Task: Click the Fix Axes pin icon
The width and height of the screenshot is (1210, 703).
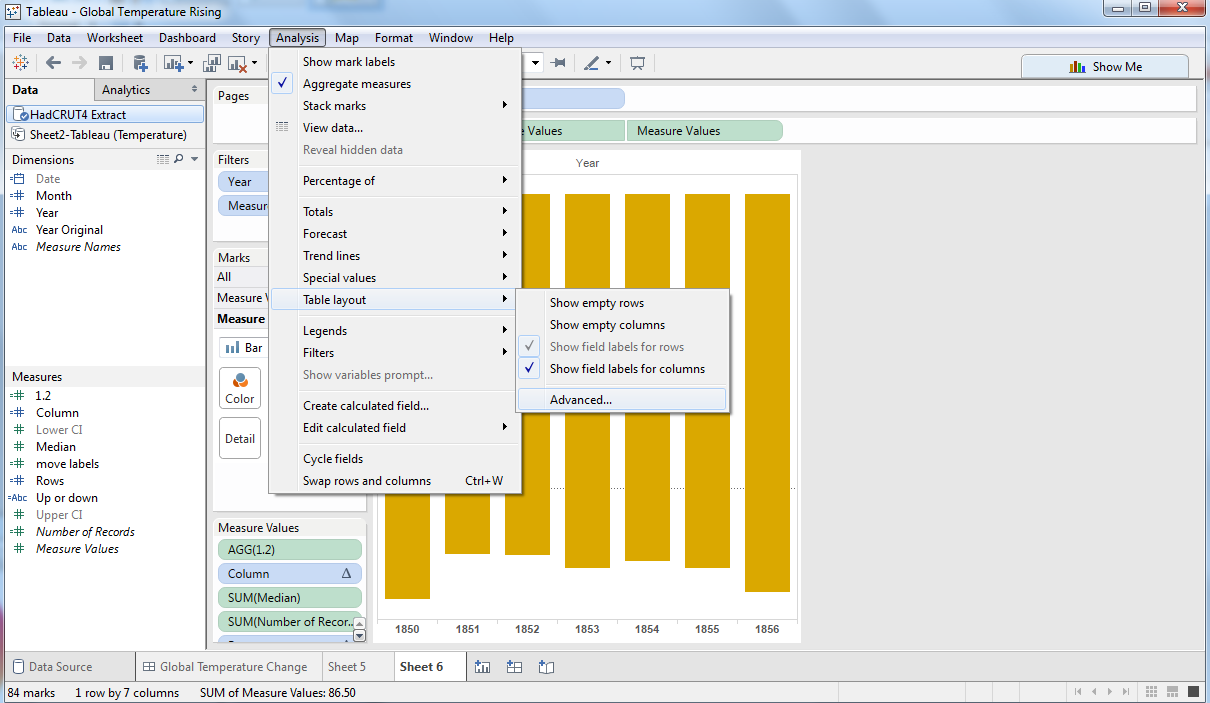Action: pos(559,63)
